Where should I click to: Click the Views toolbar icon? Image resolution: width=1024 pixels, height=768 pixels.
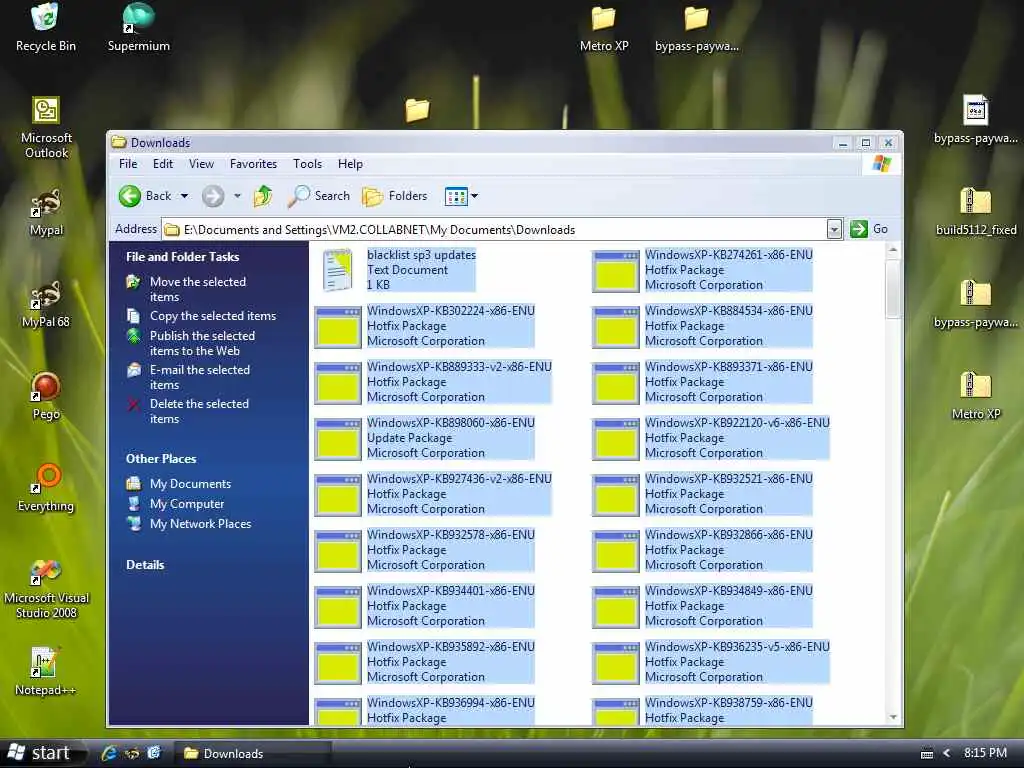coord(456,196)
